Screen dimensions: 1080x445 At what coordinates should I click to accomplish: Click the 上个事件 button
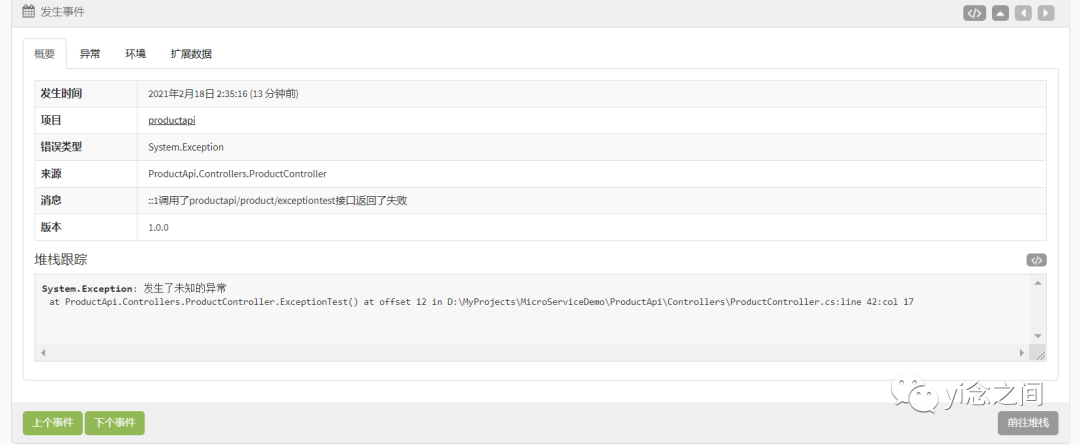click(x=52, y=423)
